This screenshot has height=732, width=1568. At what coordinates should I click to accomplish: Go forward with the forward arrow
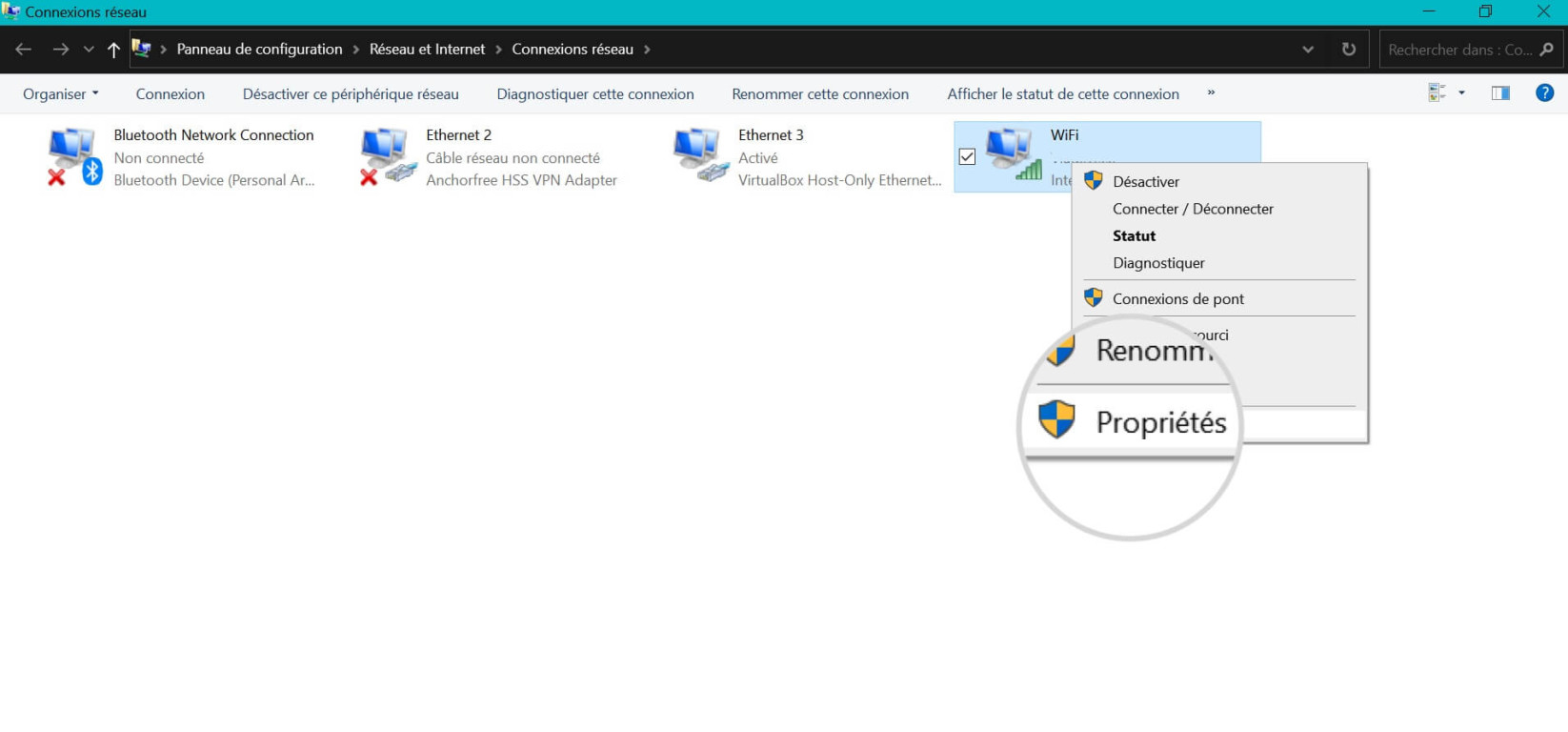pyautogui.click(x=60, y=50)
